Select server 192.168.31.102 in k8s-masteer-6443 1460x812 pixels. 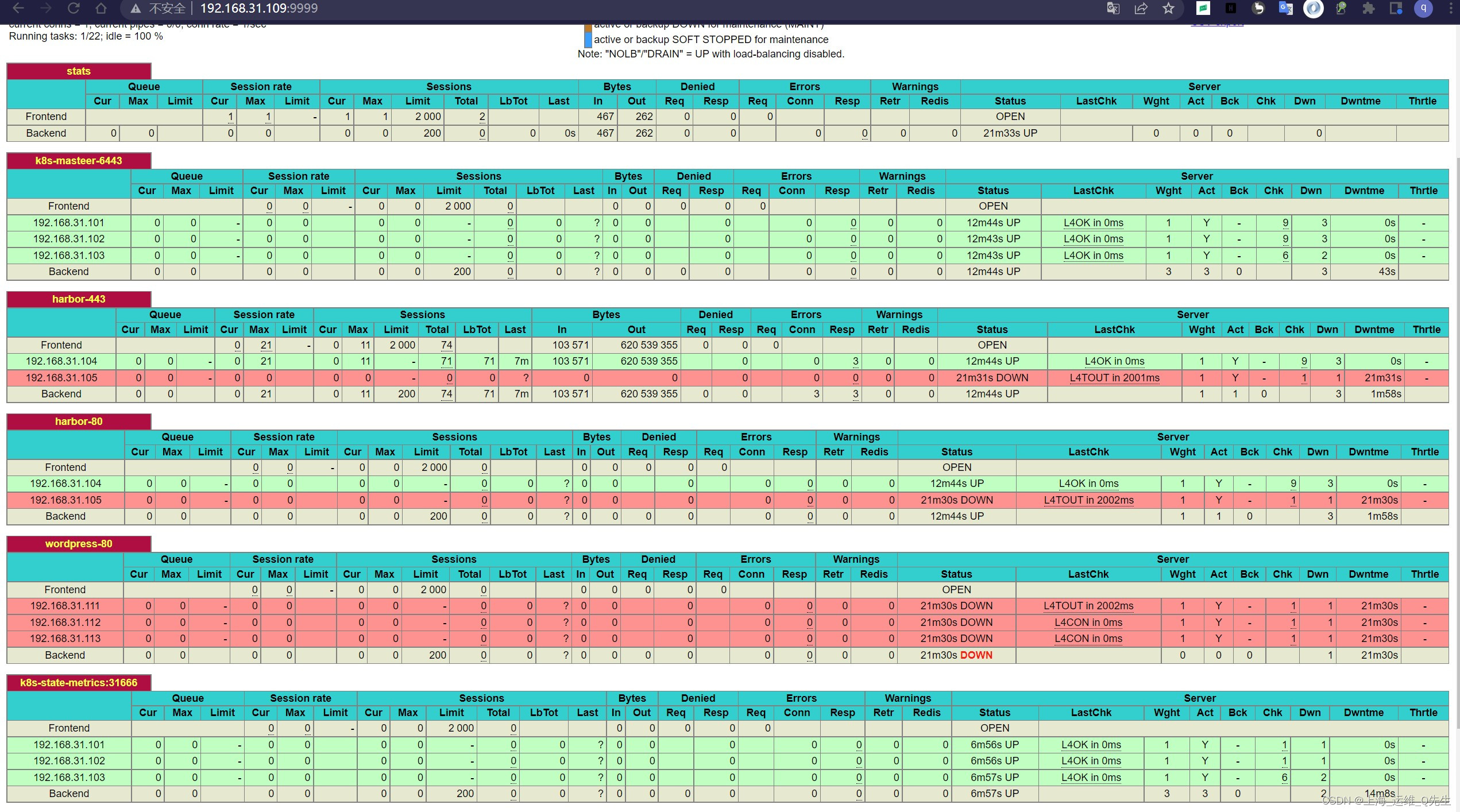click(x=69, y=239)
